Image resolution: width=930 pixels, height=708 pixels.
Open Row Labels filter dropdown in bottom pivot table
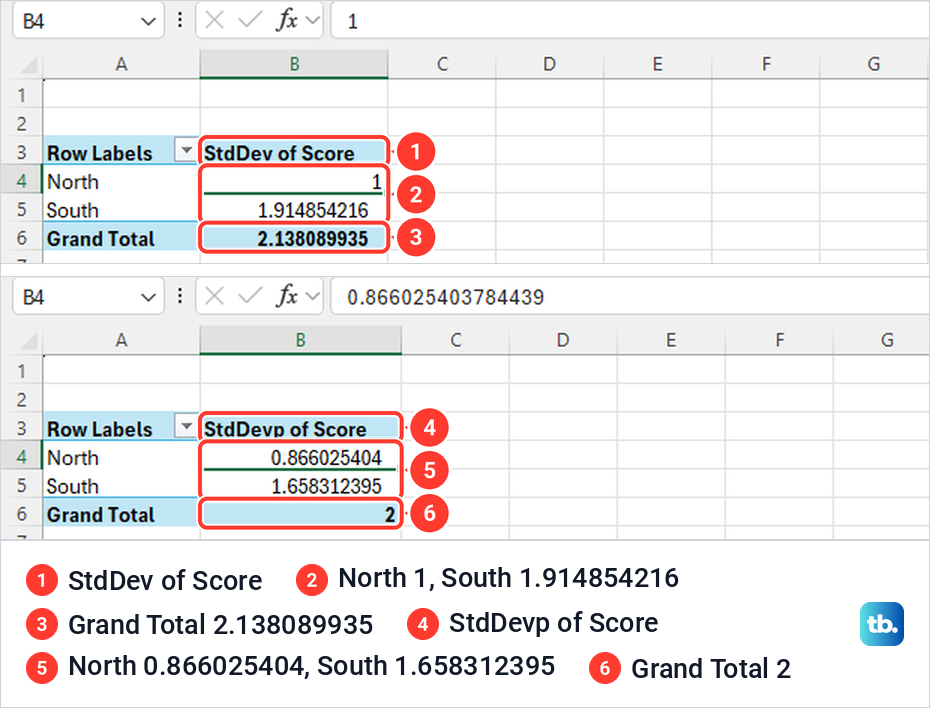pos(186,426)
